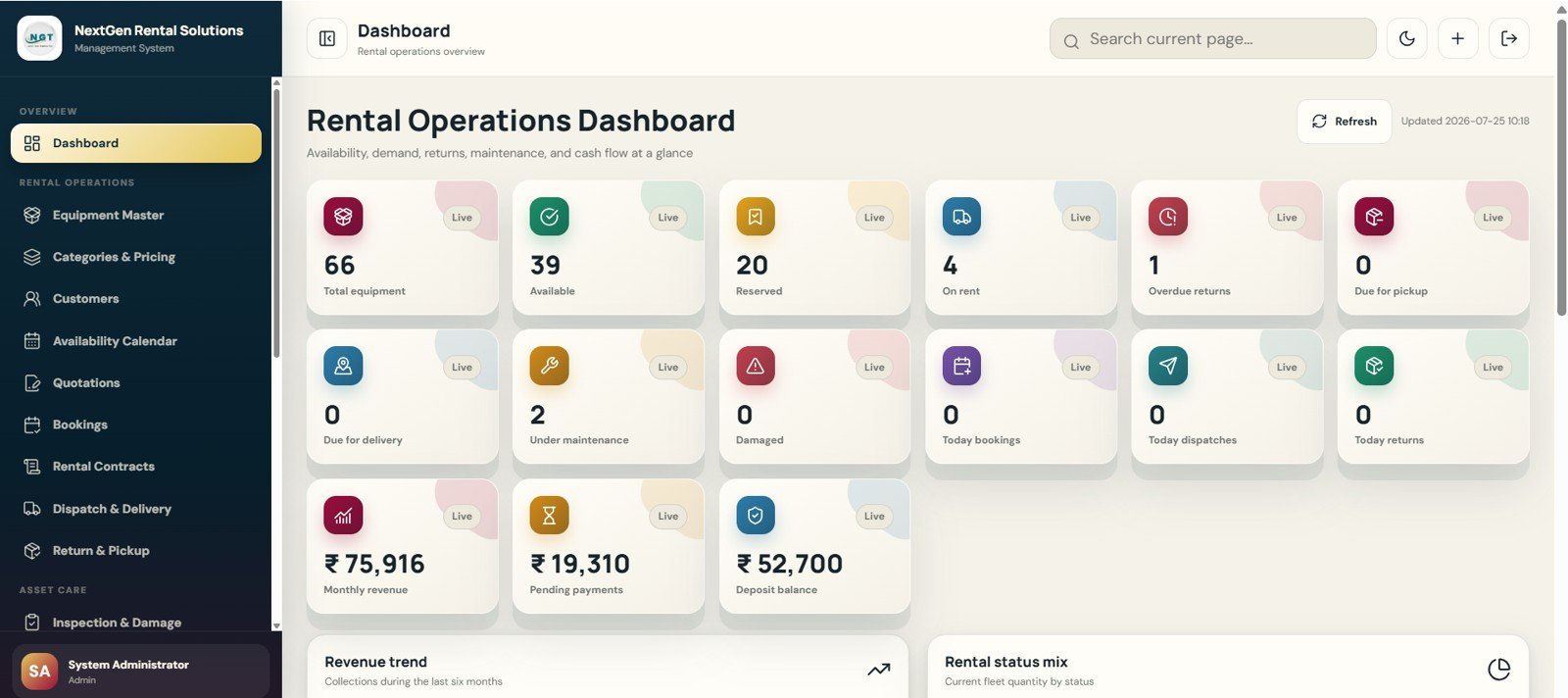Go to Categories & Pricing
The width and height of the screenshot is (1568, 698).
(x=136, y=257)
